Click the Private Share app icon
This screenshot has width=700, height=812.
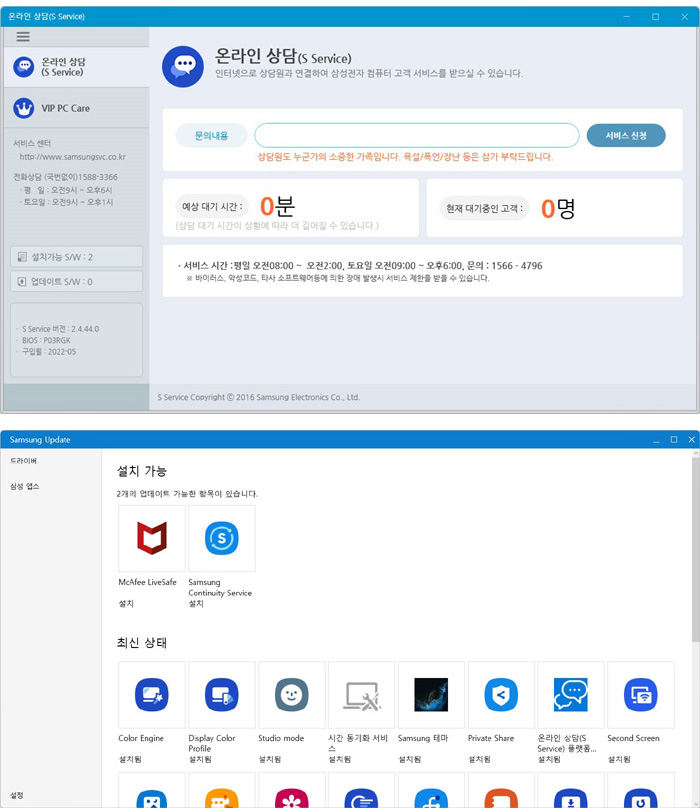(x=501, y=694)
